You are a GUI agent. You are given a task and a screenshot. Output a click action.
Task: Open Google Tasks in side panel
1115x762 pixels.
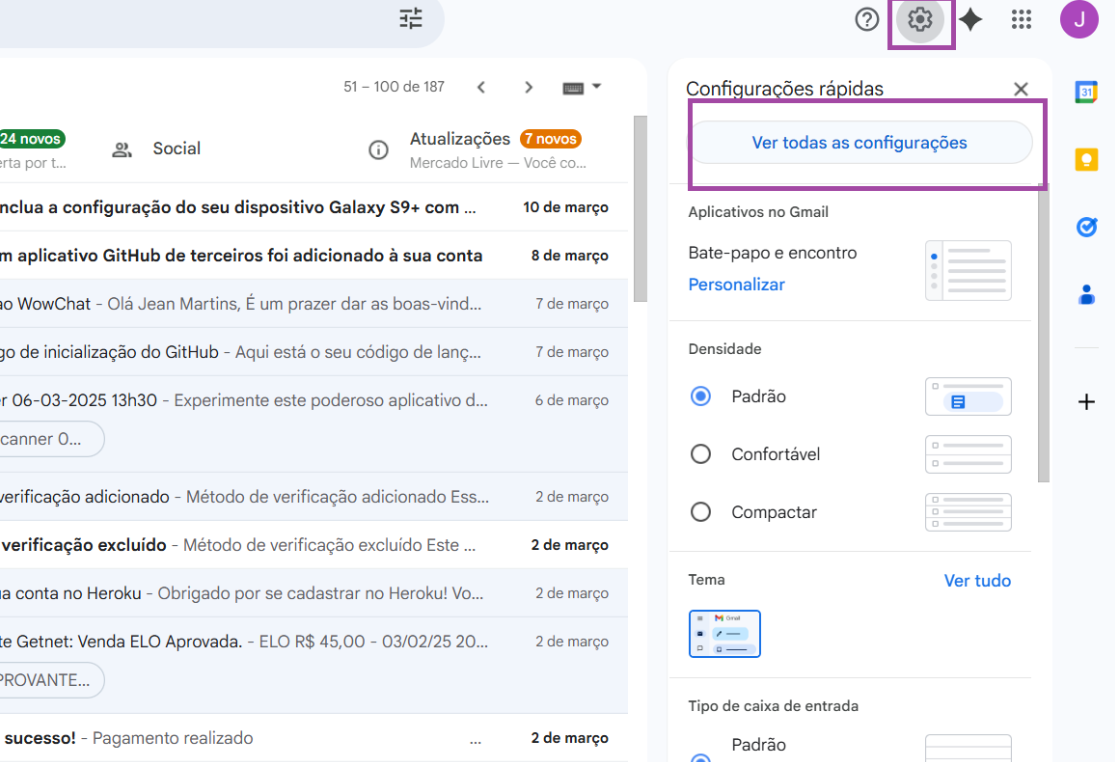(x=1086, y=227)
